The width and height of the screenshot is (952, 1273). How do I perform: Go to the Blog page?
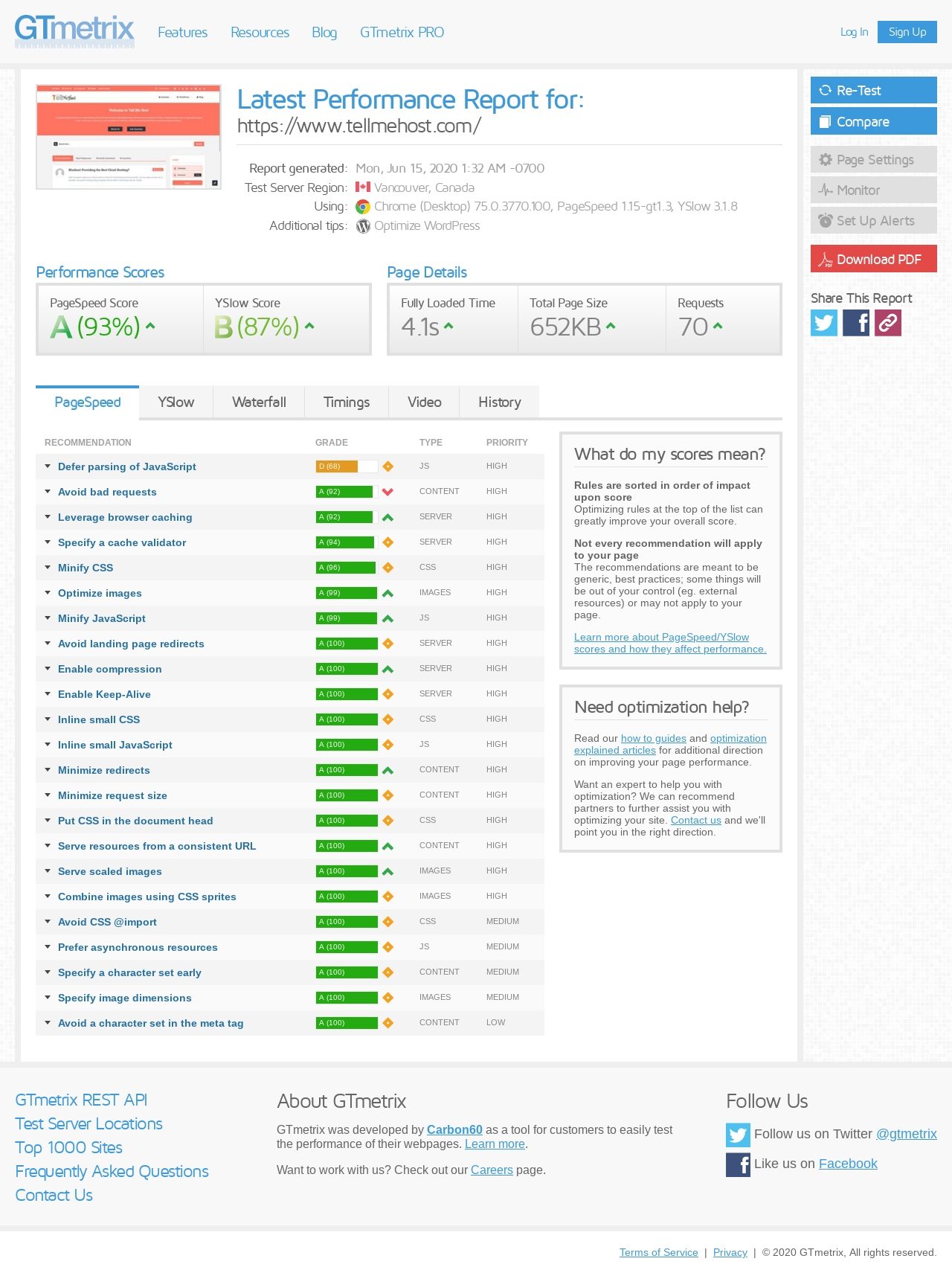pos(324,33)
